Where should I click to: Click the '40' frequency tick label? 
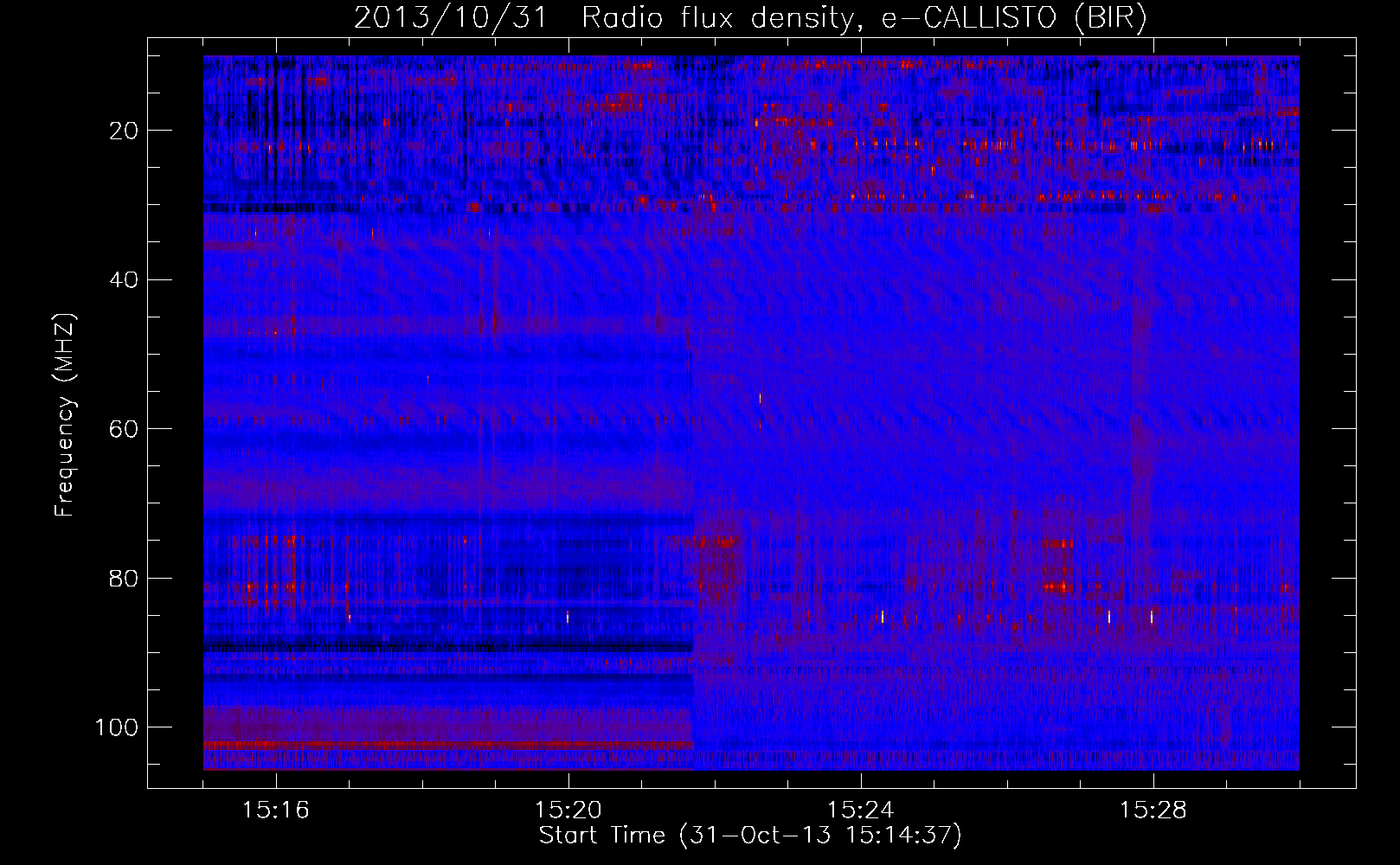click(x=125, y=280)
